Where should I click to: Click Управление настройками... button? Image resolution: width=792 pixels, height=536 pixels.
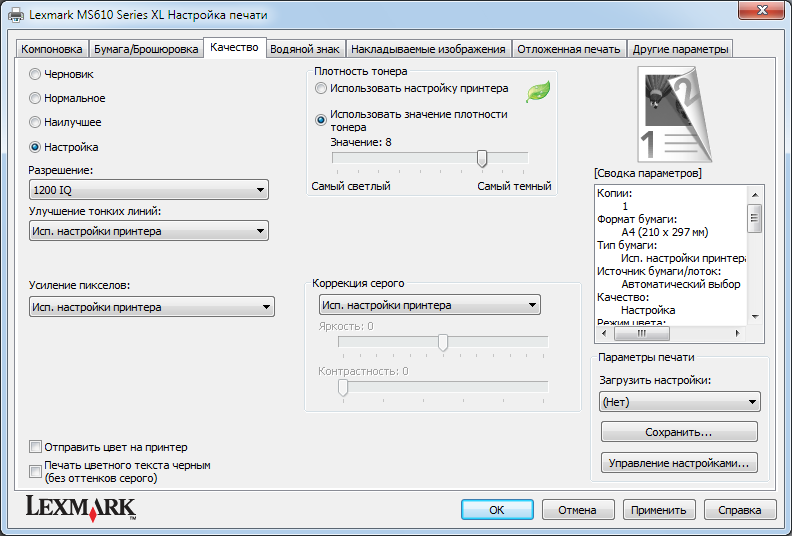coord(679,463)
